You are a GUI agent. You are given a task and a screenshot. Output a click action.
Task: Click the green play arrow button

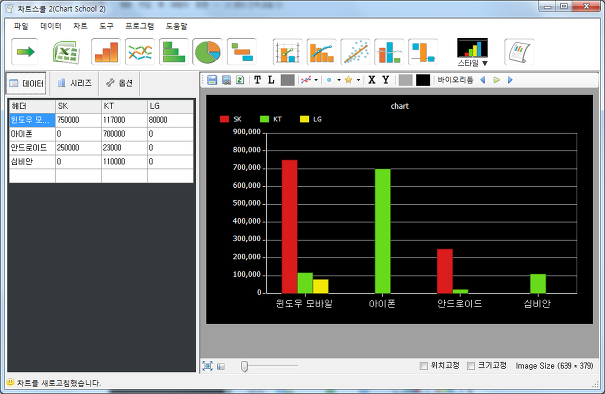tap(497, 80)
